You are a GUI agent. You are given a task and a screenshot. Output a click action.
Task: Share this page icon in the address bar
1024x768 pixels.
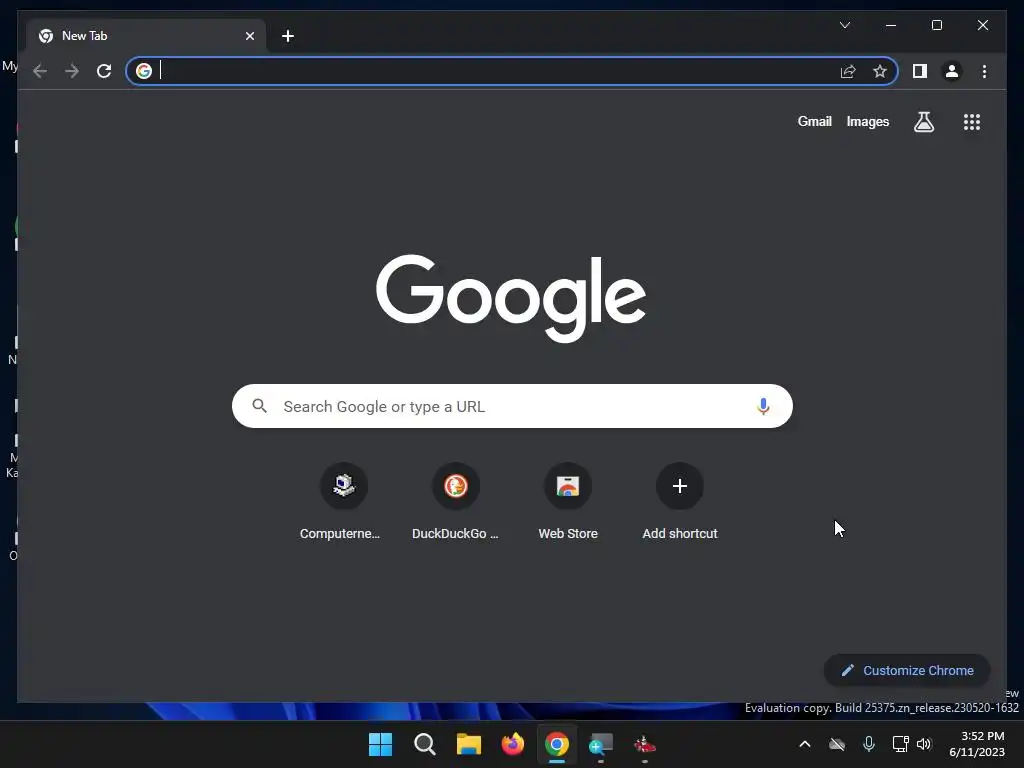[x=848, y=71]
